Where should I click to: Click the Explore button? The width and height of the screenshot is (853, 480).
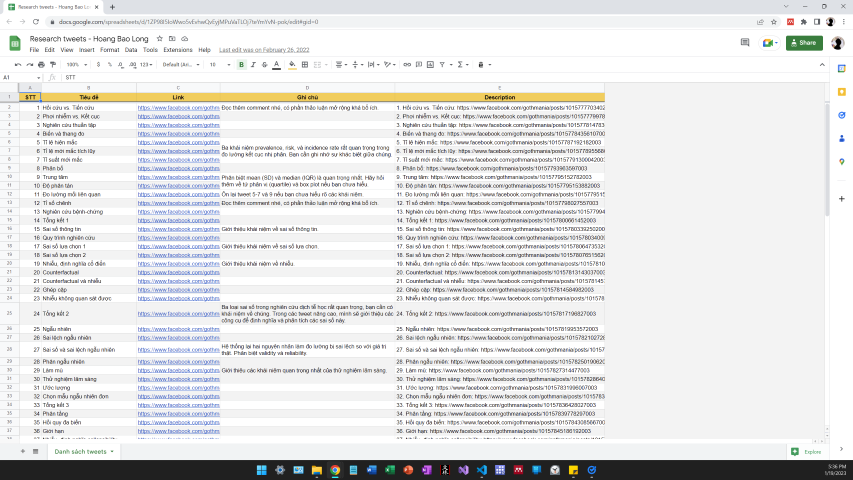807,452
